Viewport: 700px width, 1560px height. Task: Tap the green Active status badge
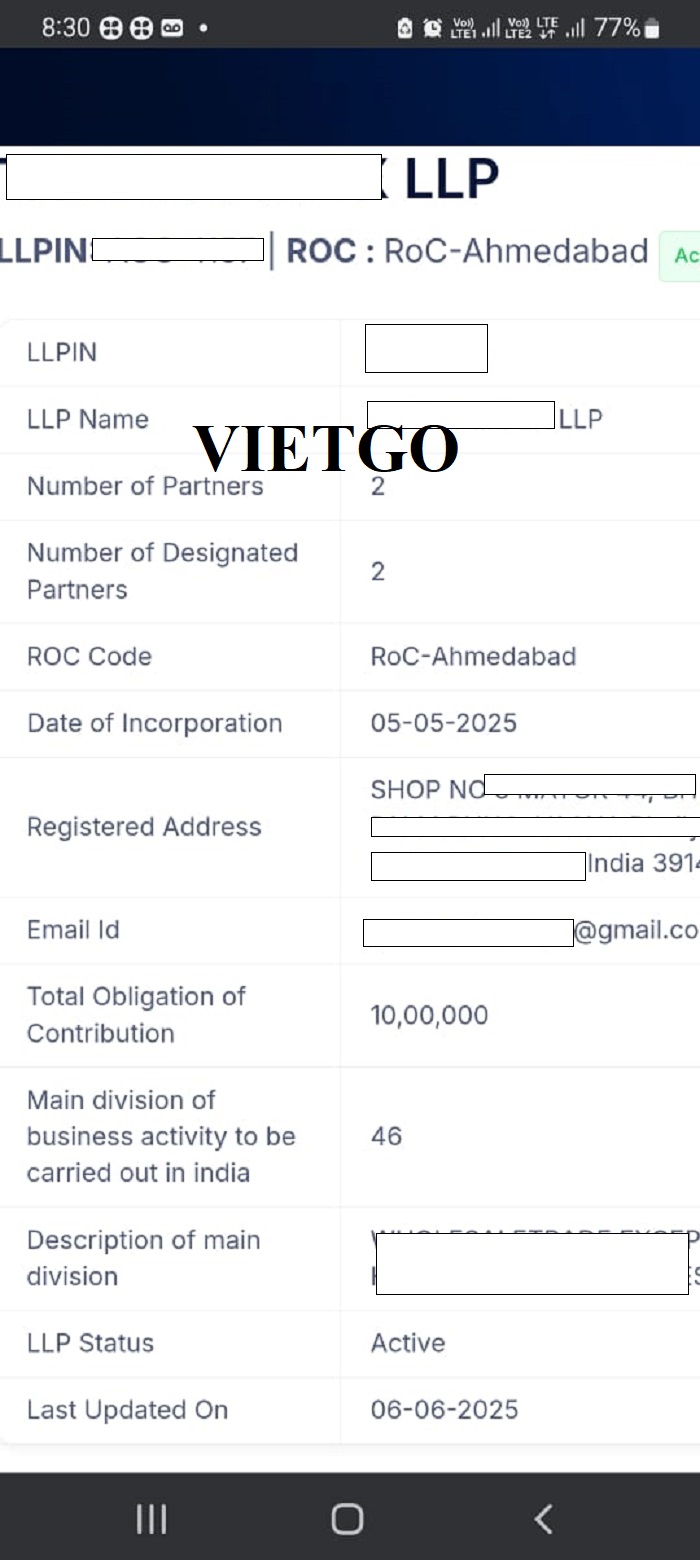tap(684, 256)
